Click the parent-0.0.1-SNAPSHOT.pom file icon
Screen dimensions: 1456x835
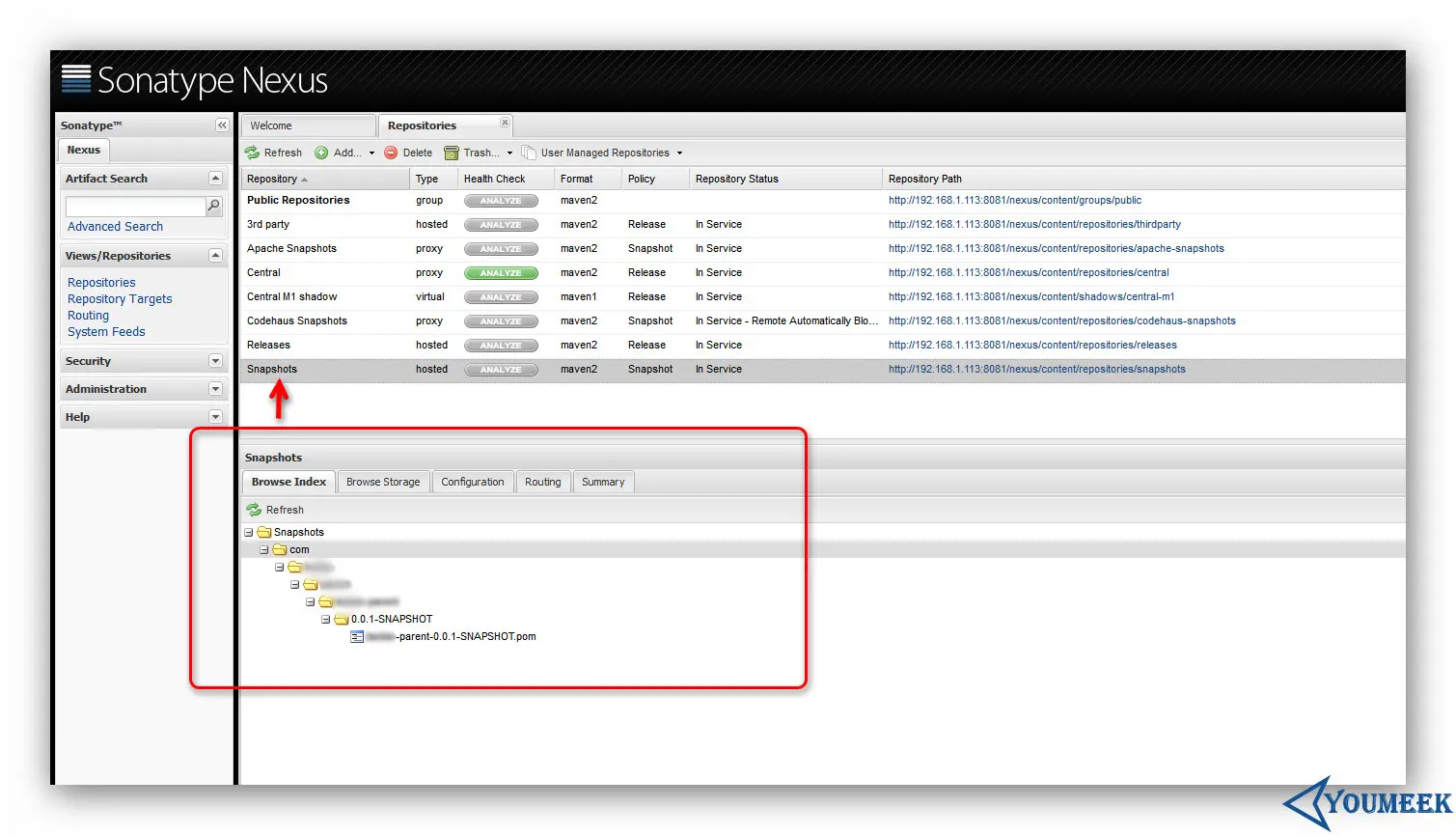[357, 636]
